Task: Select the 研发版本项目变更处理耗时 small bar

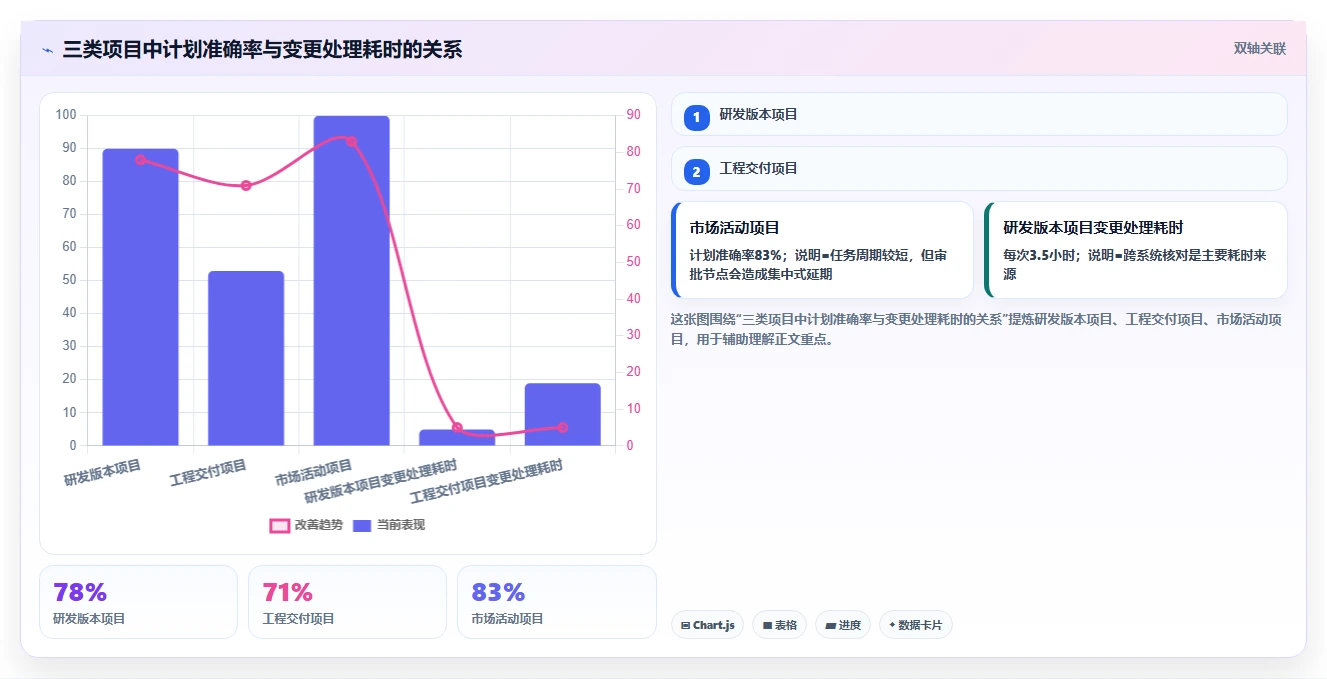Action: [x=457, y=437]
